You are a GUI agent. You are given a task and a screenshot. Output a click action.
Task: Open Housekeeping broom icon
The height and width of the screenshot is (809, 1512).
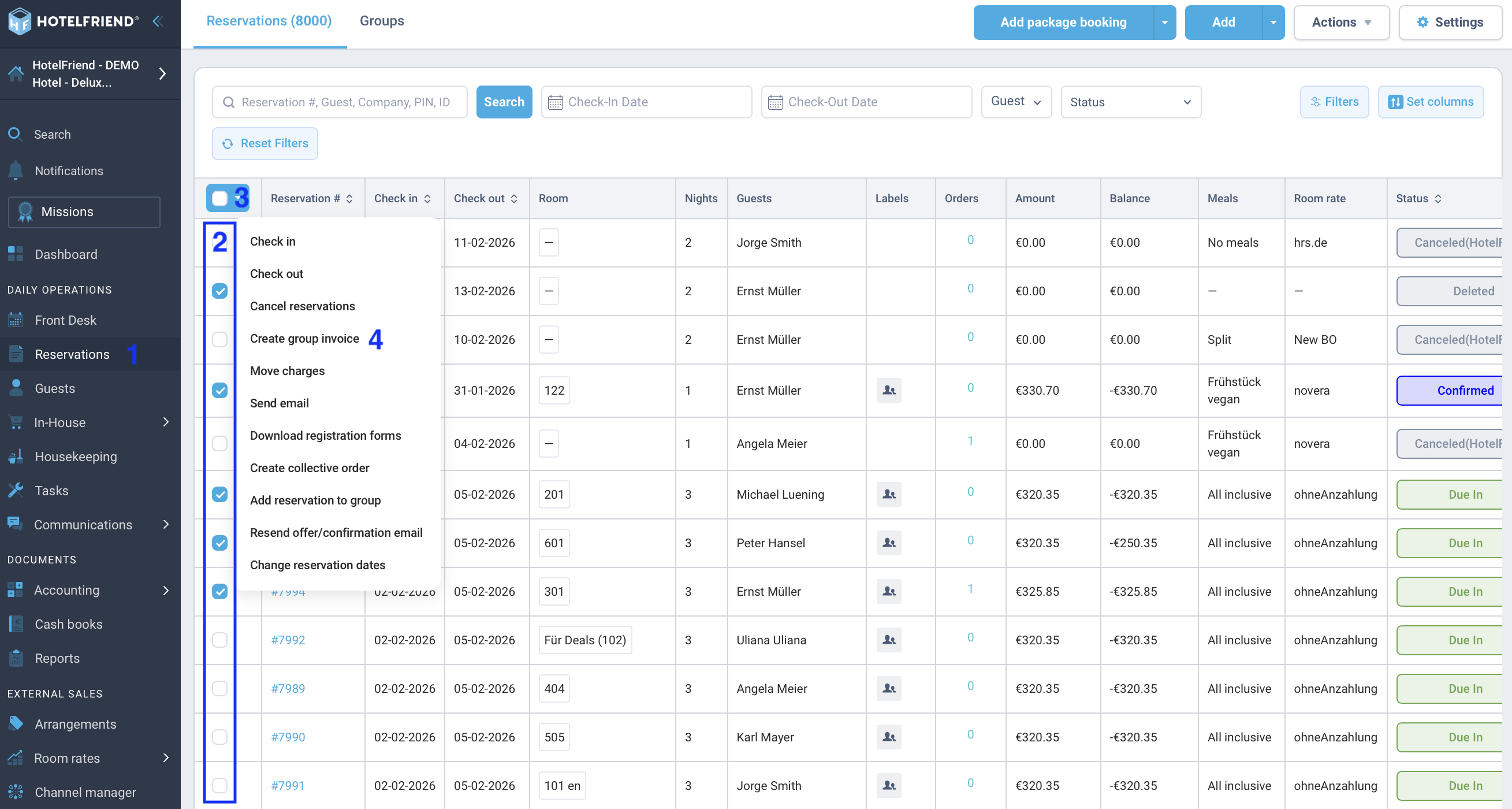coord(16,456)
